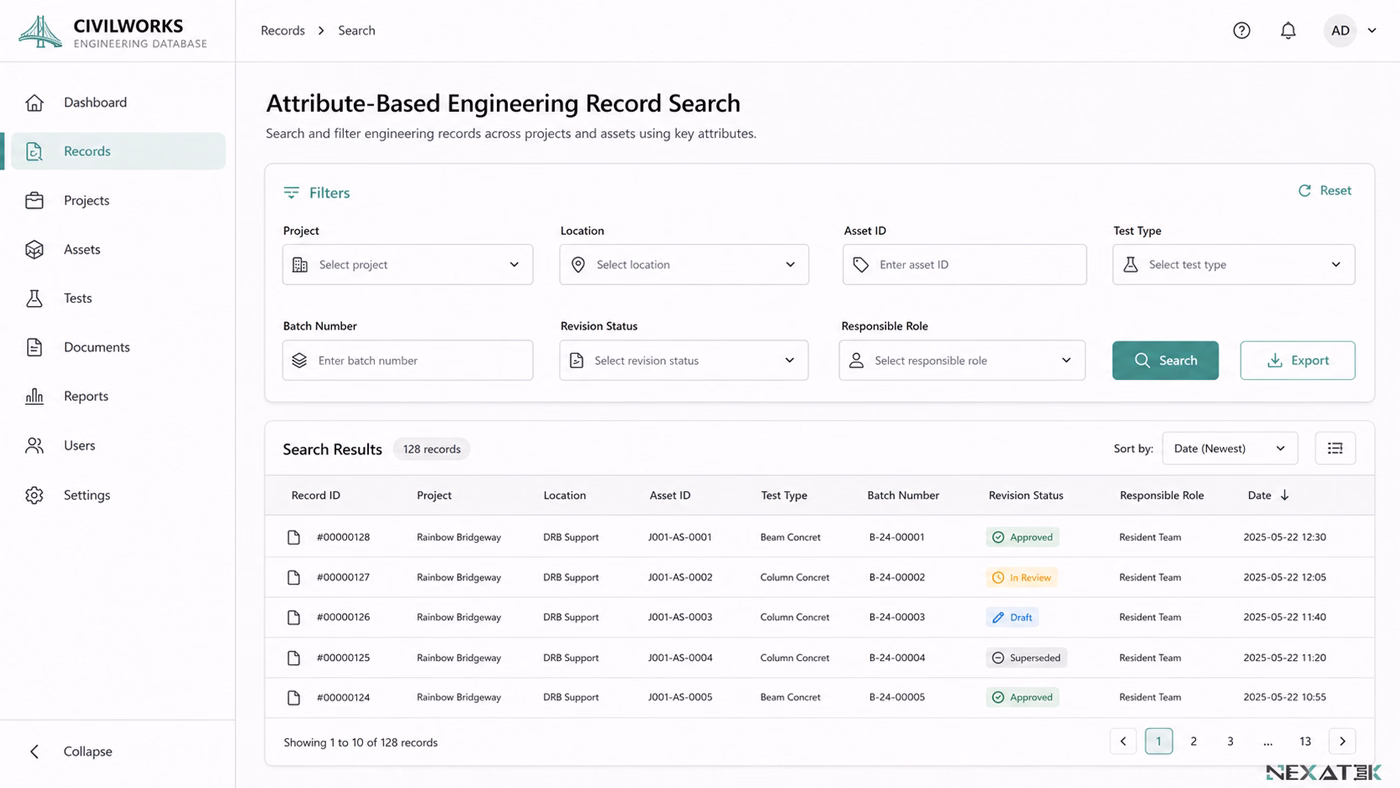Select Users in the sidebar
This screenshot has width=1400, height=788.
[x=118, y=445]
